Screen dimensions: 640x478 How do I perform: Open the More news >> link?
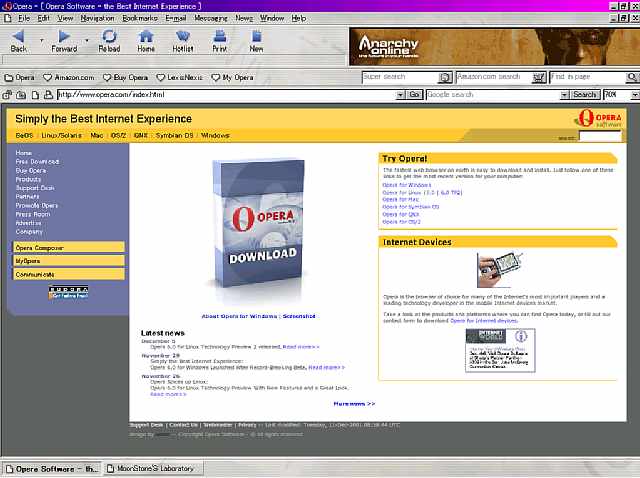354,404
